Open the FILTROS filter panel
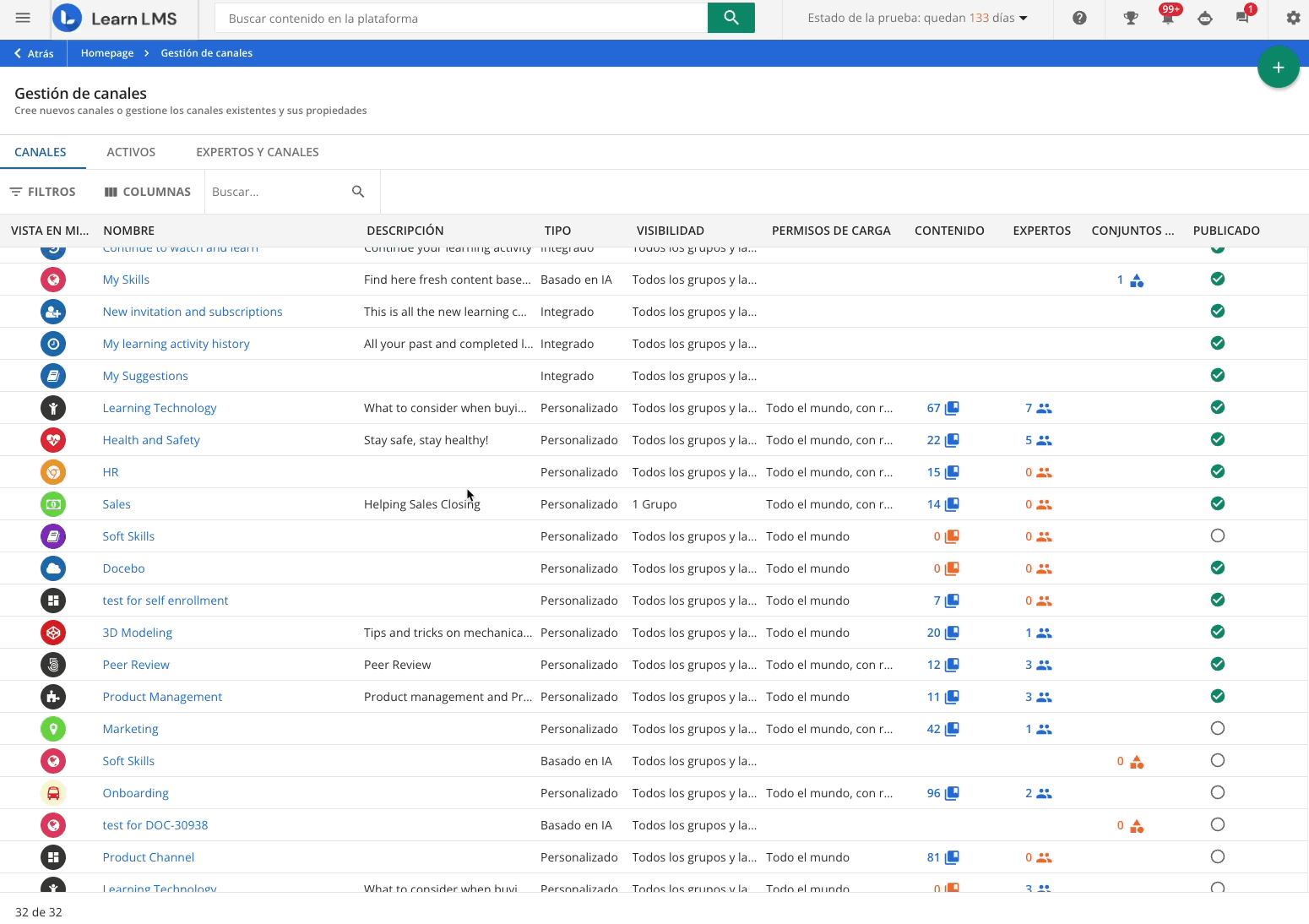 42,192
